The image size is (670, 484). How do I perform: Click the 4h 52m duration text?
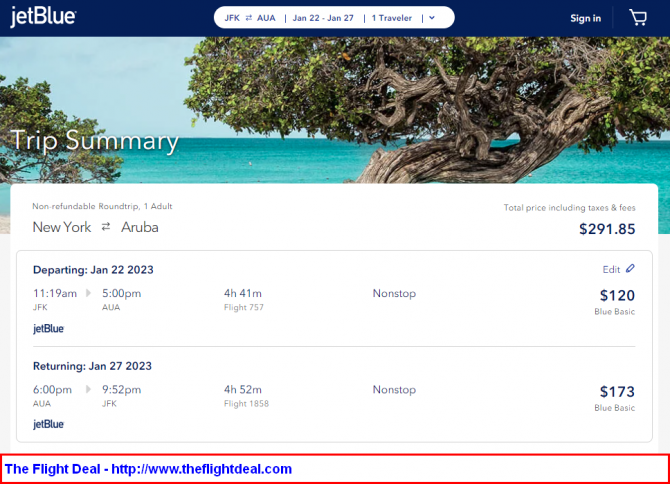tap(243, 390)
